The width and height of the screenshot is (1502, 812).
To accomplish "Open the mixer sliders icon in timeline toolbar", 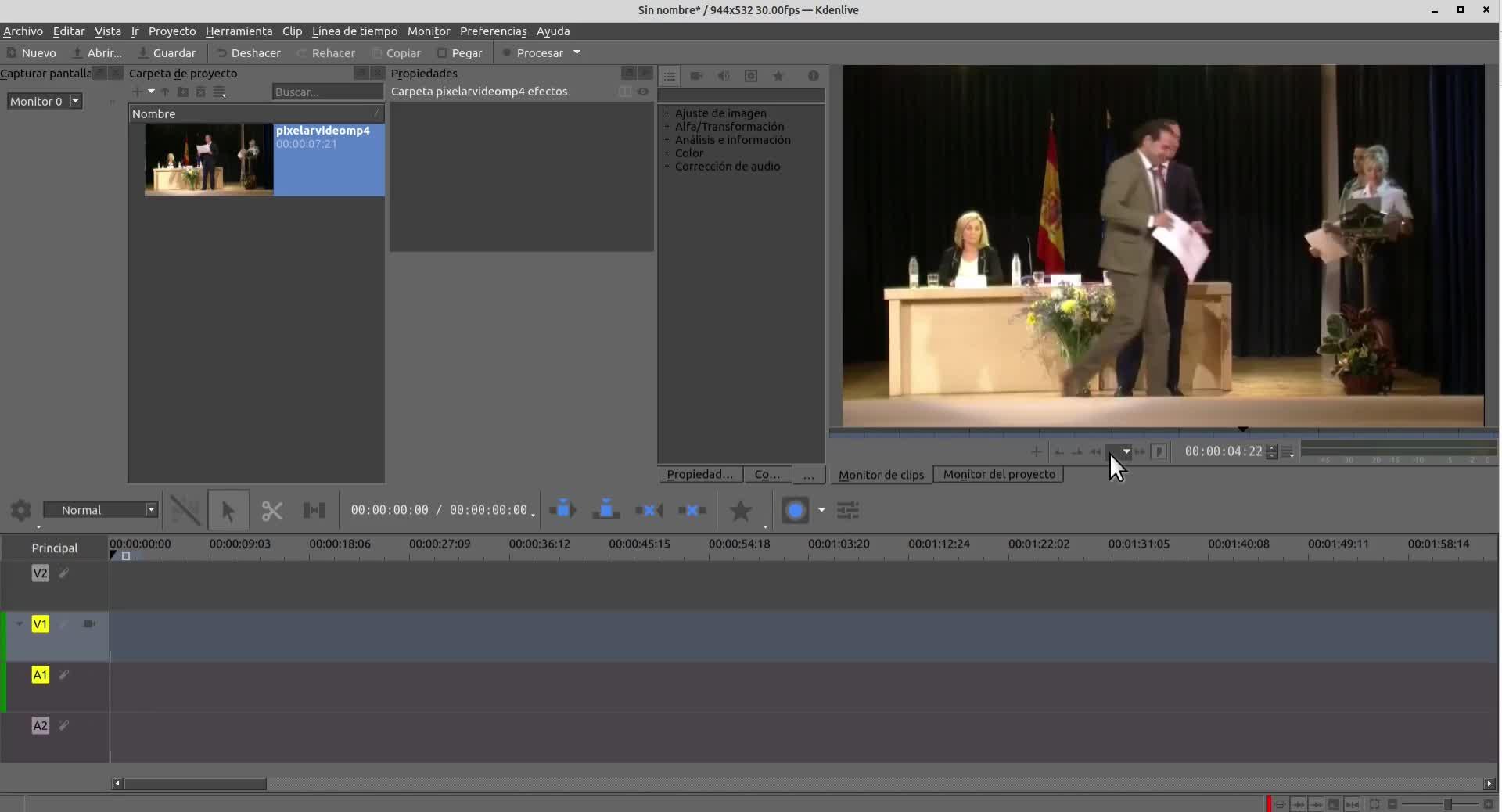I will 848,511.
